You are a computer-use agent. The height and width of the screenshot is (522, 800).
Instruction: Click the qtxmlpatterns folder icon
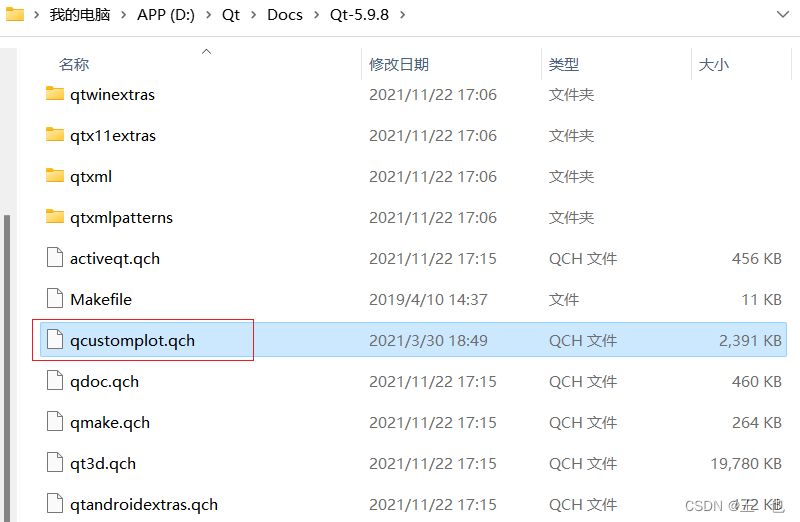pos(55,217)
